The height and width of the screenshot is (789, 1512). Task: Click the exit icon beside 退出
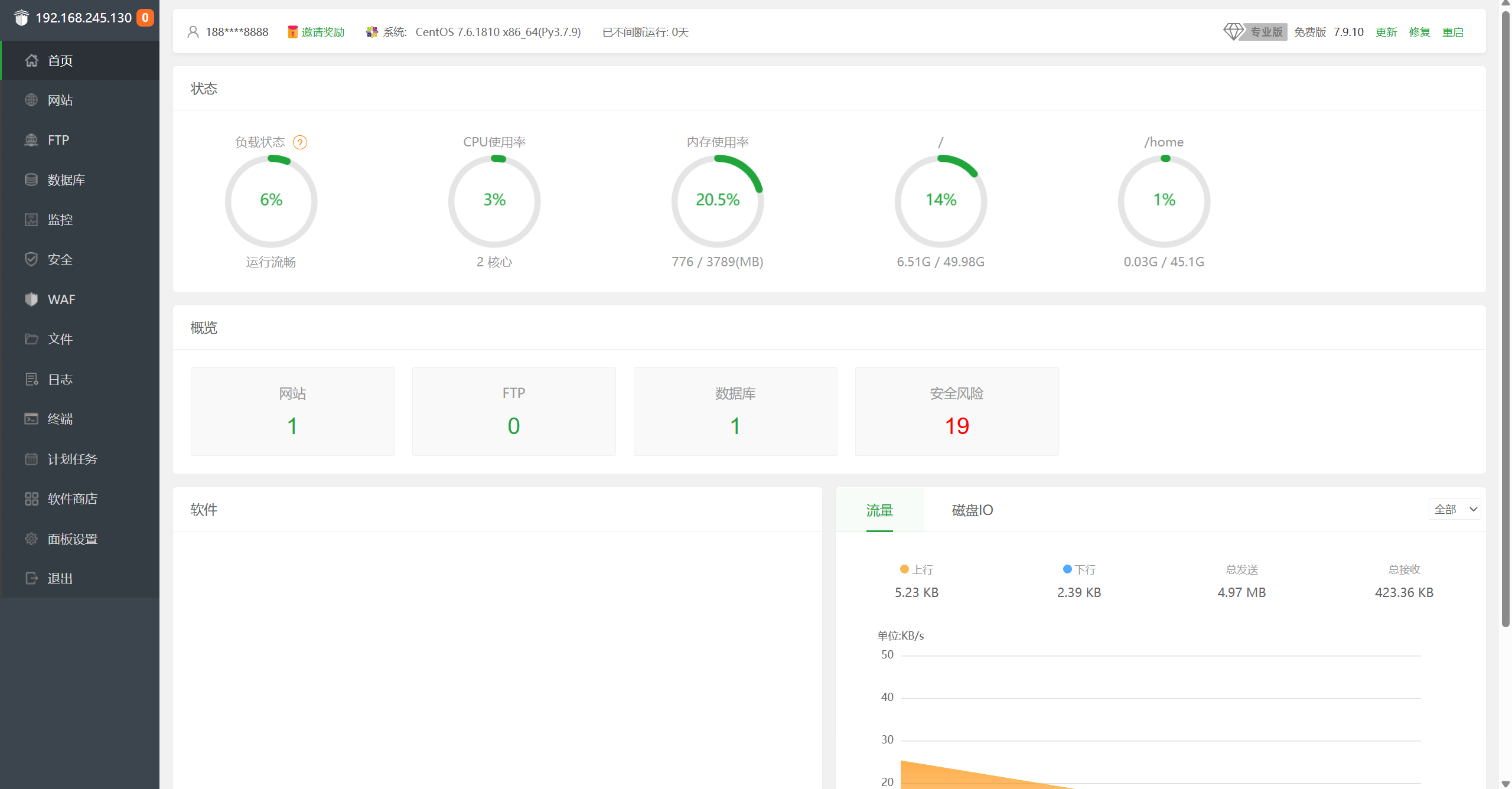coord(31,578)
